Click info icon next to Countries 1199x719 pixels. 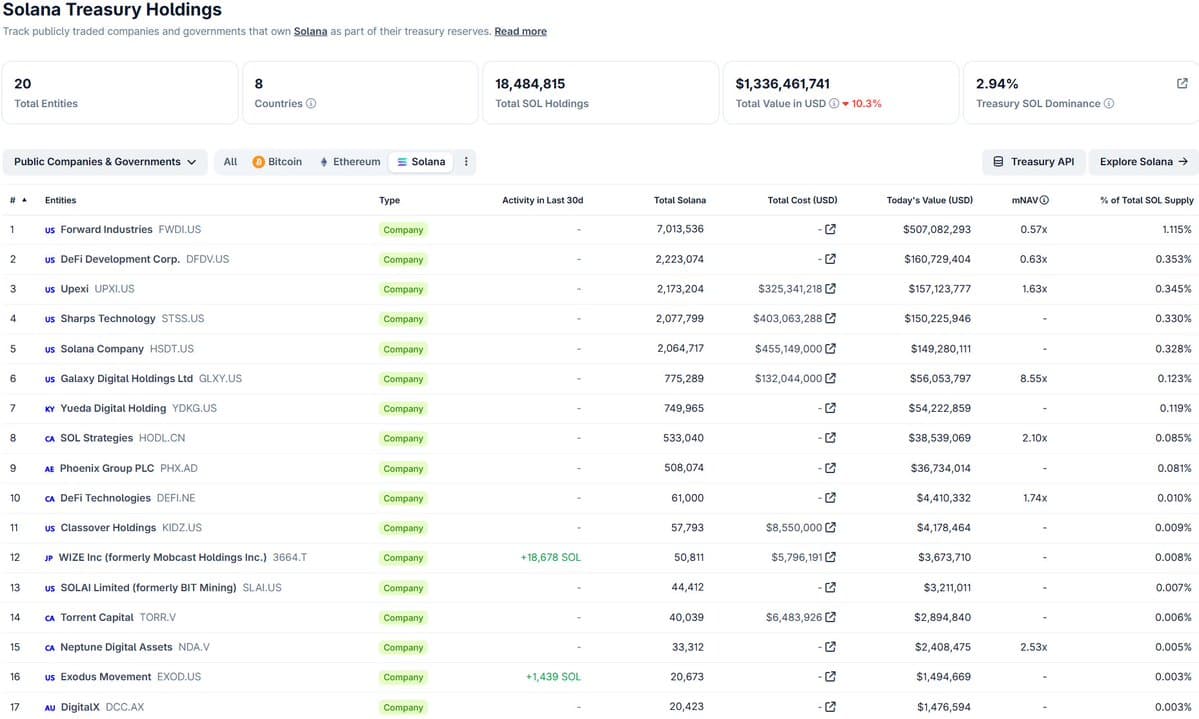(x=310, y=103)
